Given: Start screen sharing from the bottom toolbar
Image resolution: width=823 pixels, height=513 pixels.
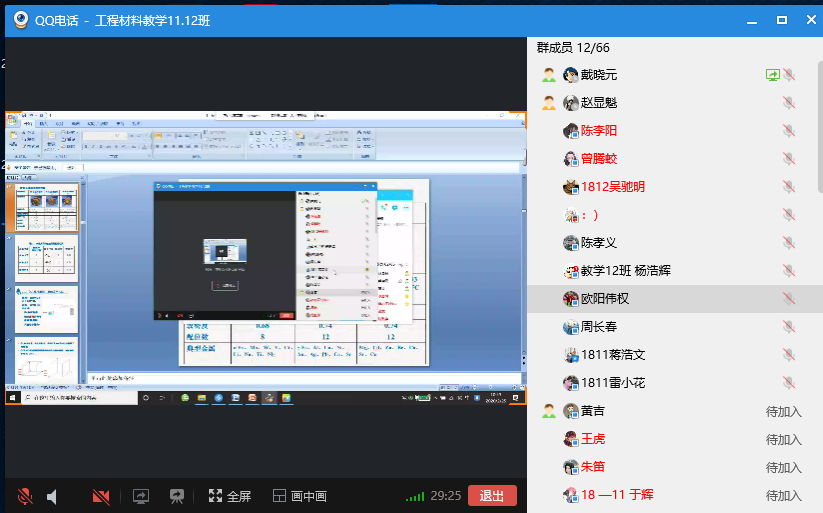Looking at the screenshot, I should point(141,496).
